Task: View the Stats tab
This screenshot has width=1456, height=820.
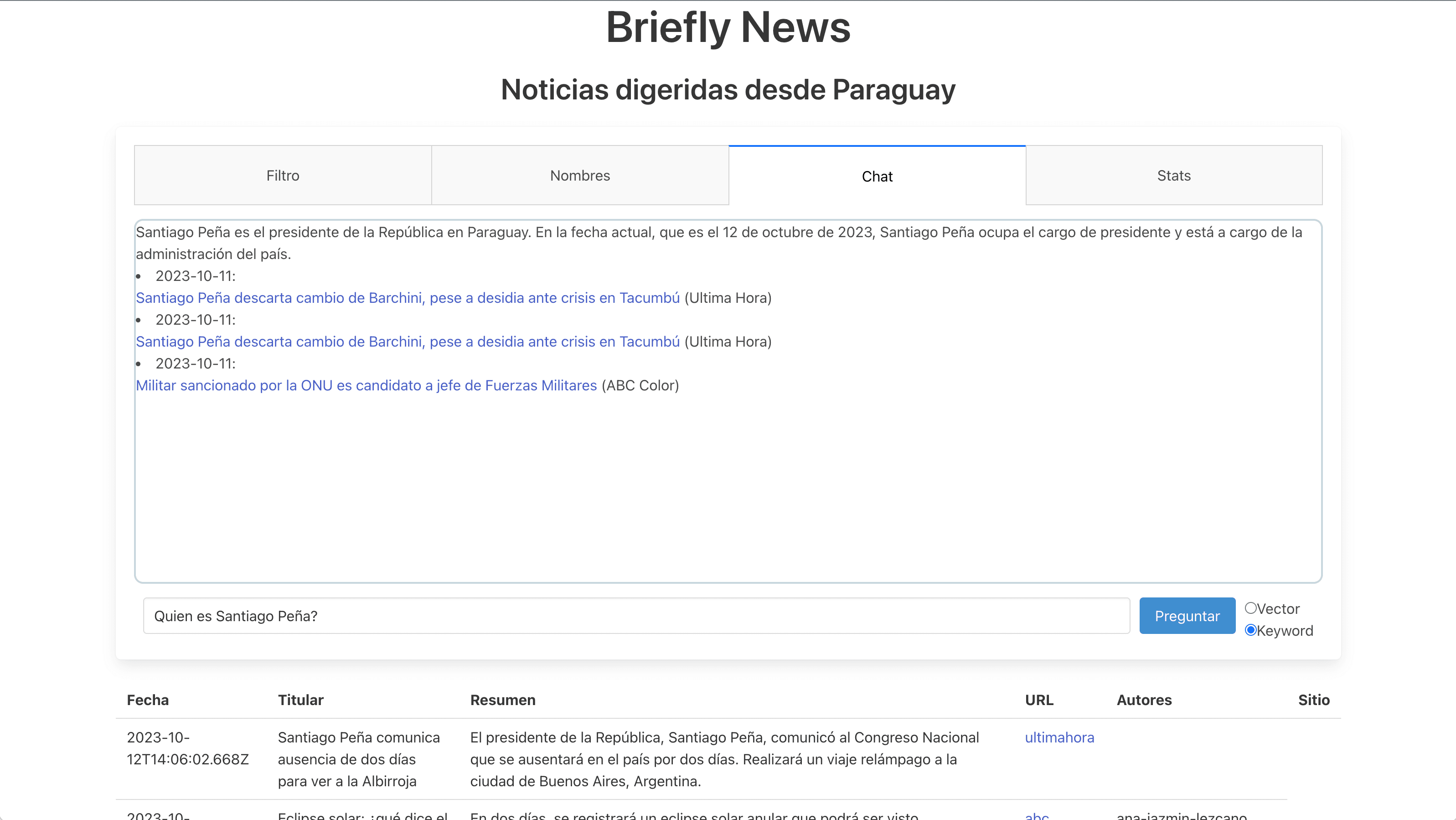Action: (1173, 175)
